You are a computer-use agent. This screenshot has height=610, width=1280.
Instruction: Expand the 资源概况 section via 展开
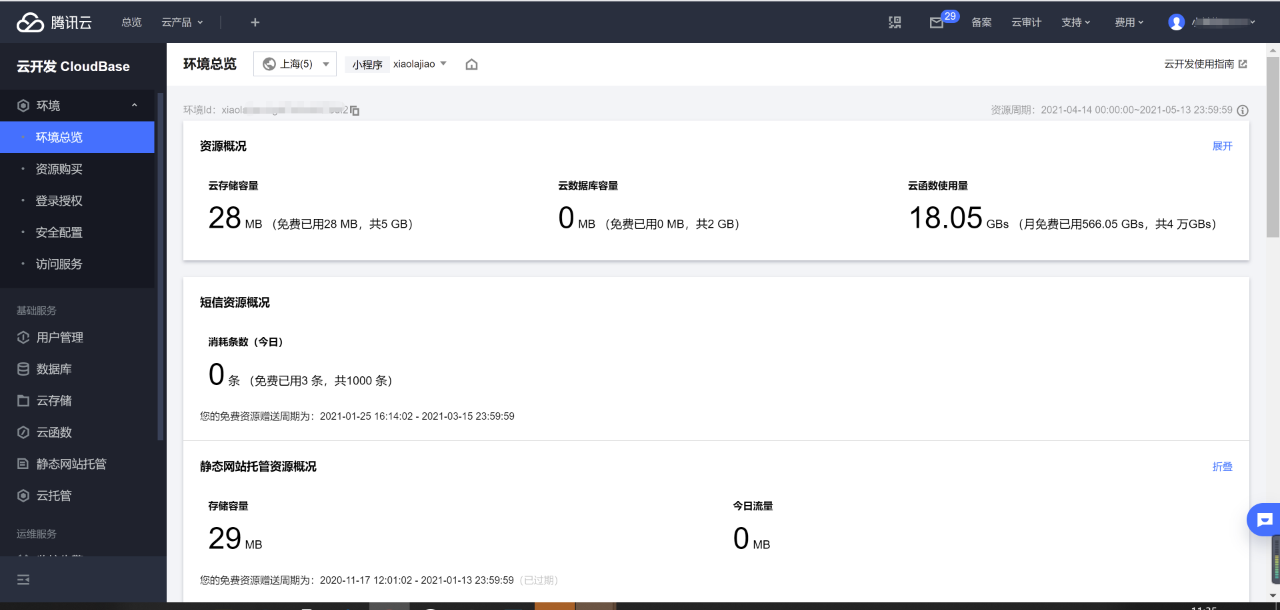[x=1222, y=146]
